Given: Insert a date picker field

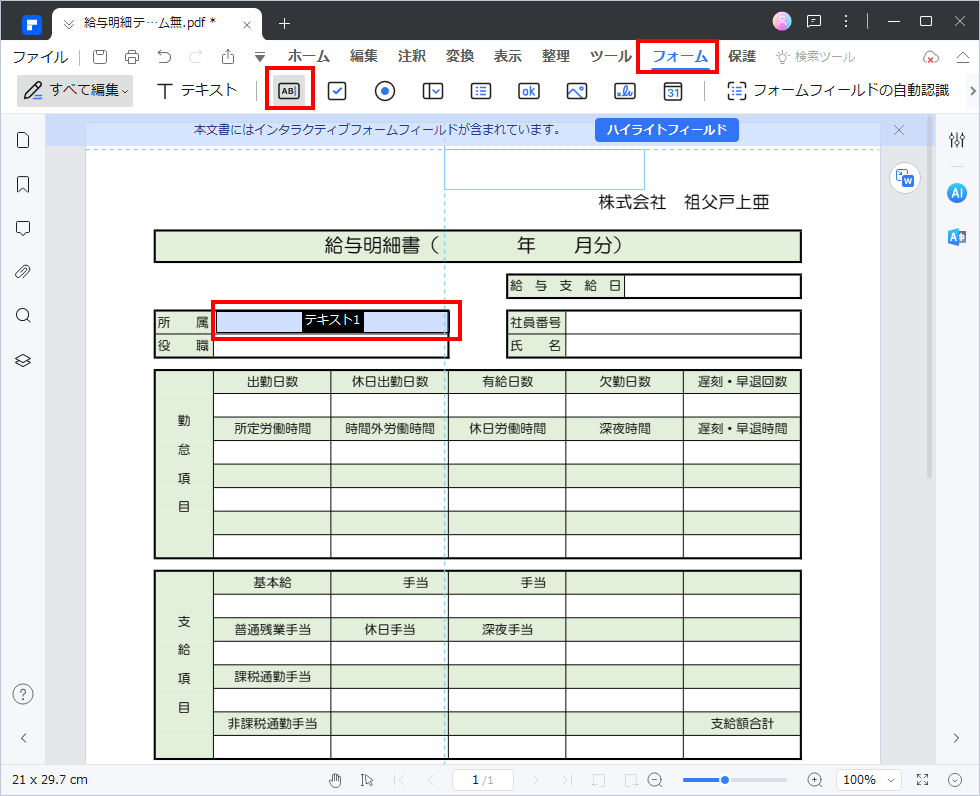Looking at the screenshot, I should coord(673,91).
